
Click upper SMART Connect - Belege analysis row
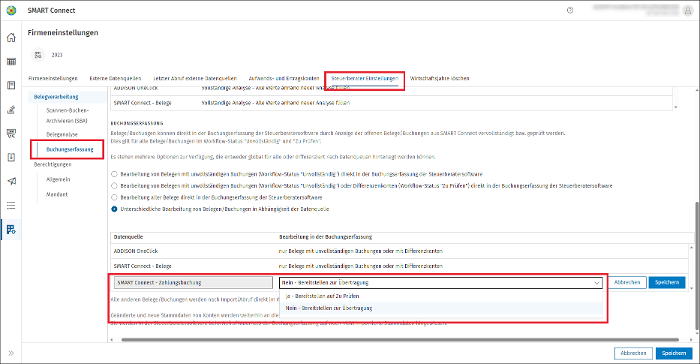point(392,103)
